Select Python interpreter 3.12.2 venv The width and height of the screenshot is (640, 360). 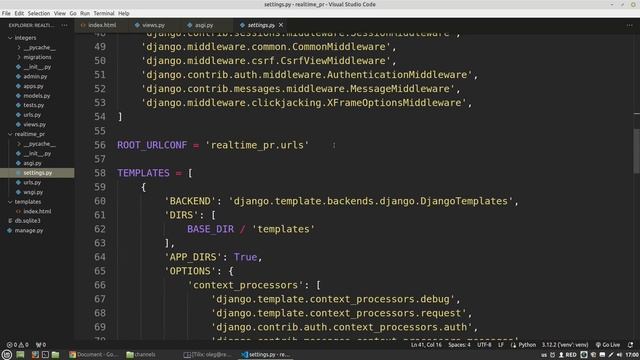pos(565,345)
